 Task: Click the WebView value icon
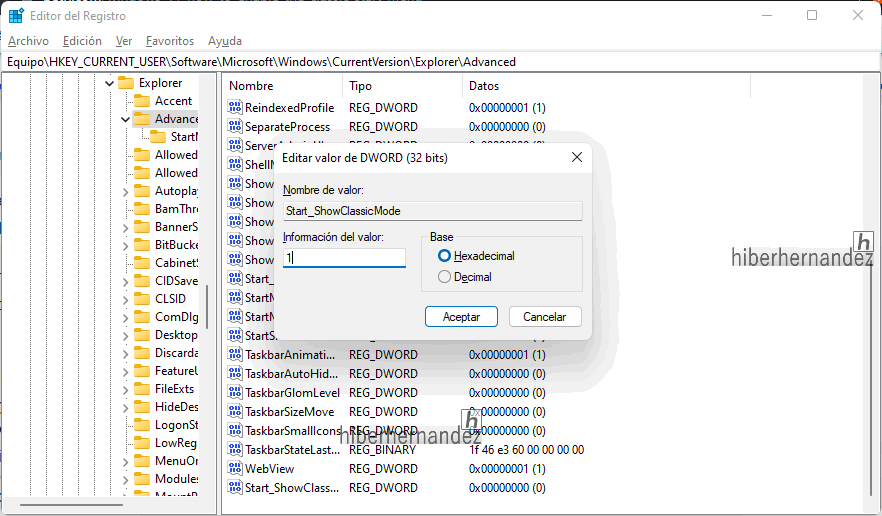235,468
